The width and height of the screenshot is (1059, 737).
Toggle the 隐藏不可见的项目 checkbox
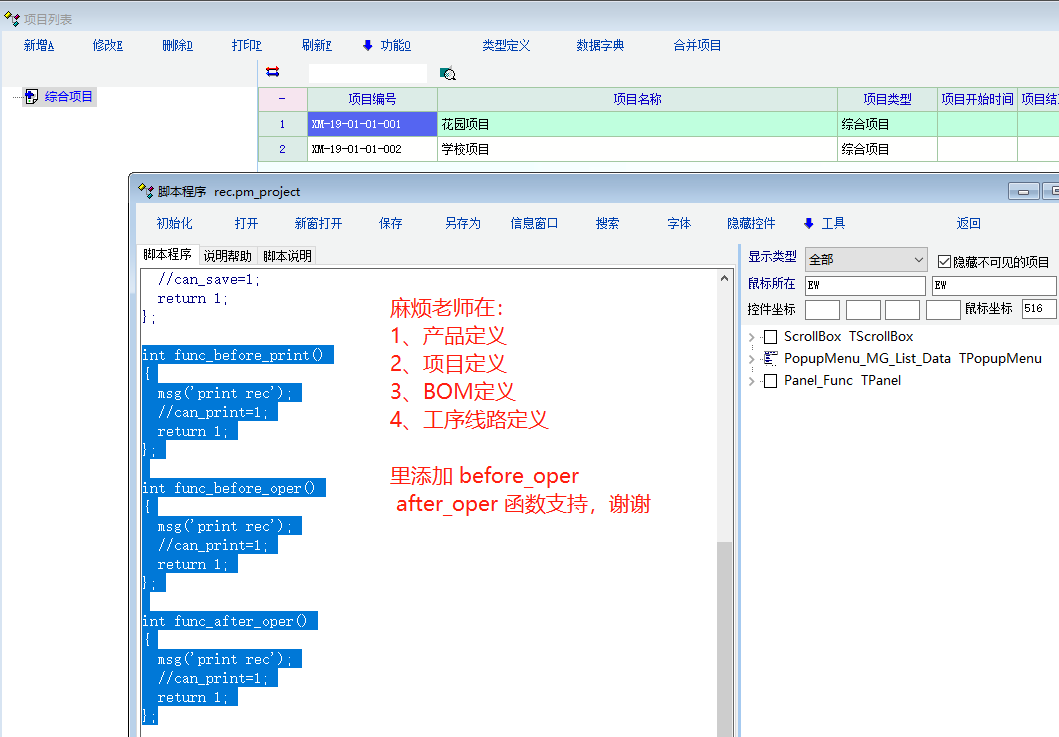click(944, 261)
